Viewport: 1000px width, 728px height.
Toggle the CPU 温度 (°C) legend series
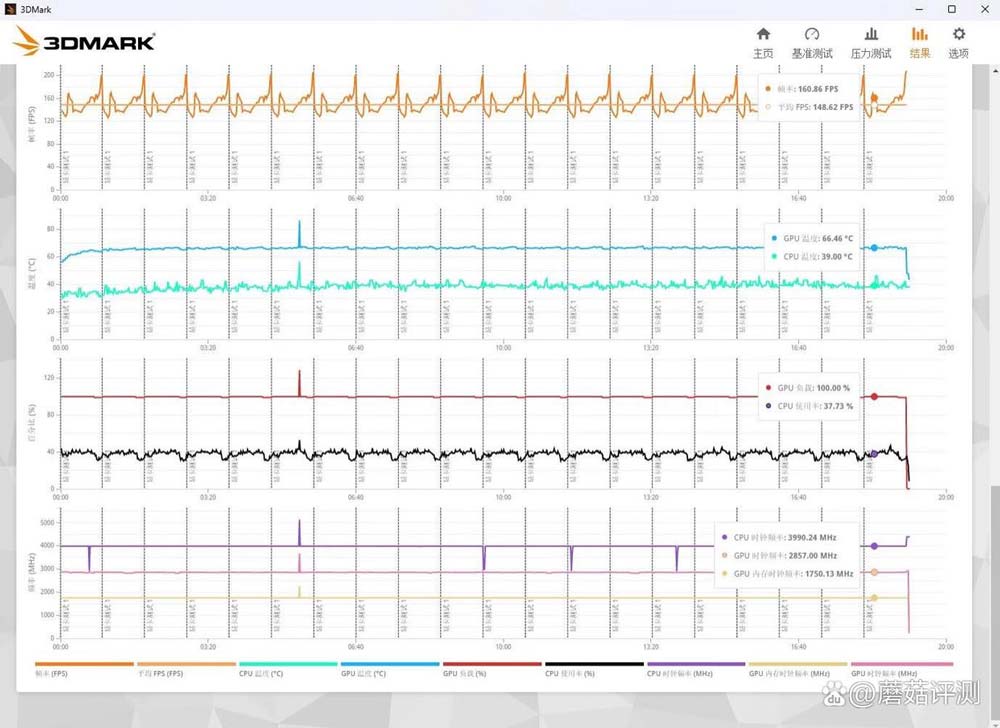[288, 669]
